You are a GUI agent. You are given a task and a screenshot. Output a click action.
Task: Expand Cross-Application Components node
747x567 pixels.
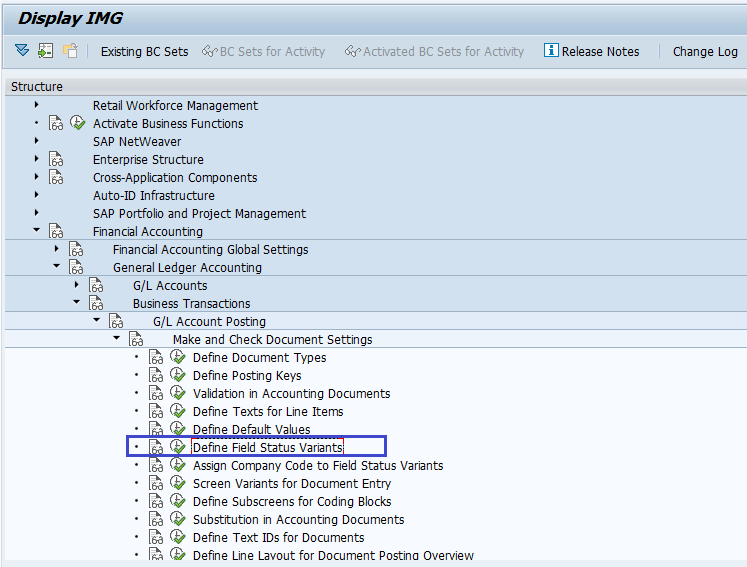pyautogui.click(x=37, y=177)
